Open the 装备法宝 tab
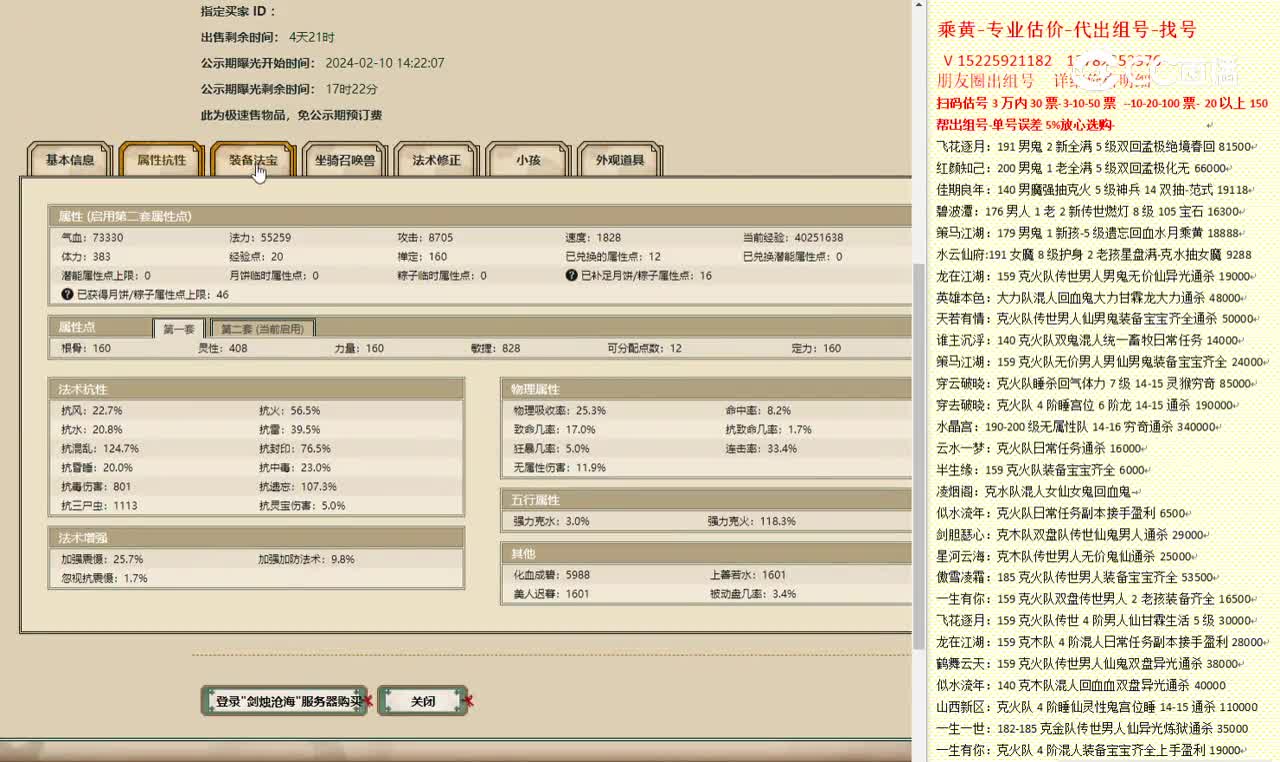Screen dimensions: 1280x762 (x=253, y=160)
